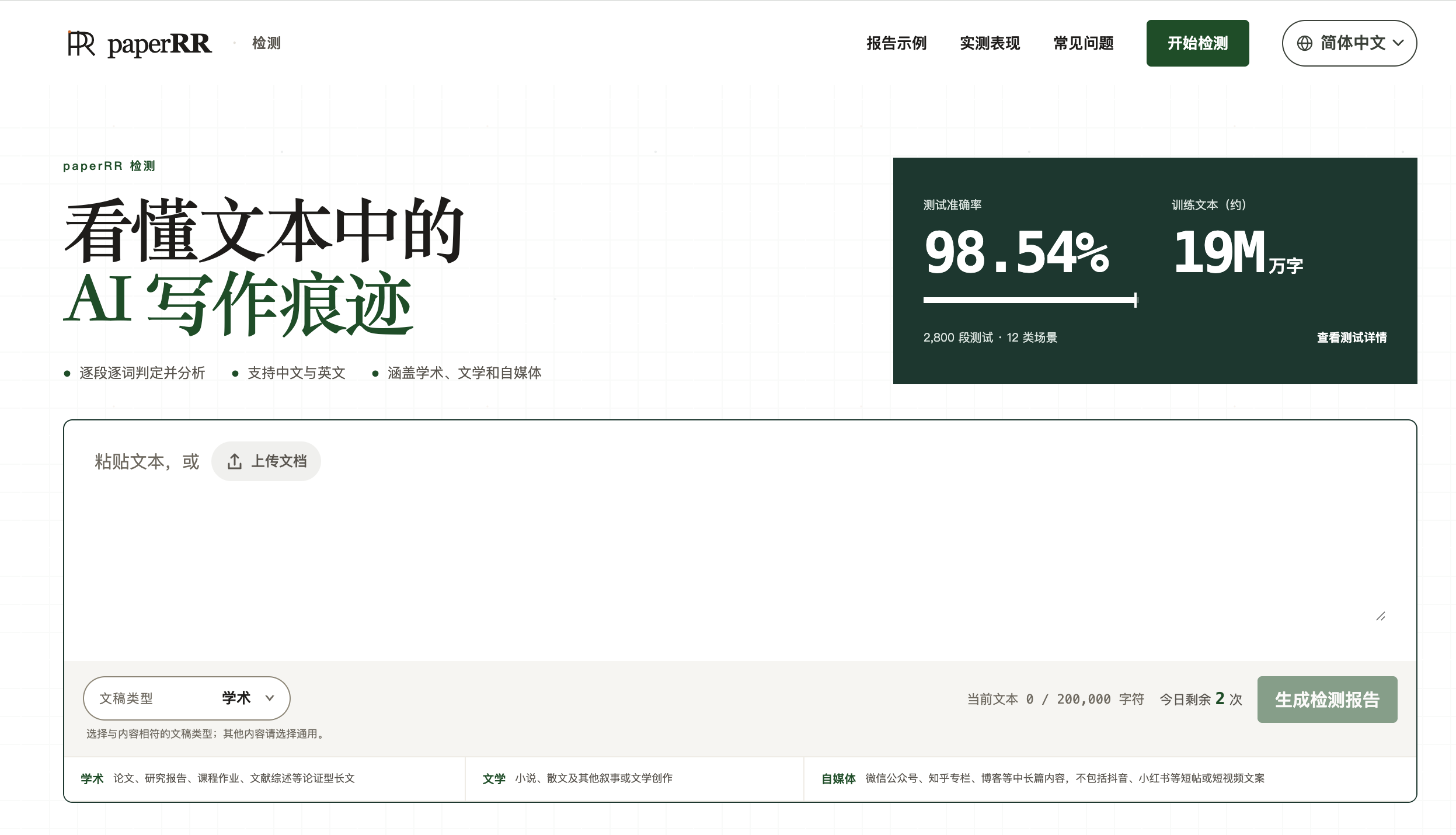Viewport: 1456px width, 835px height.
Task: Click the upload arrow icon
Action: pos(235,461)
